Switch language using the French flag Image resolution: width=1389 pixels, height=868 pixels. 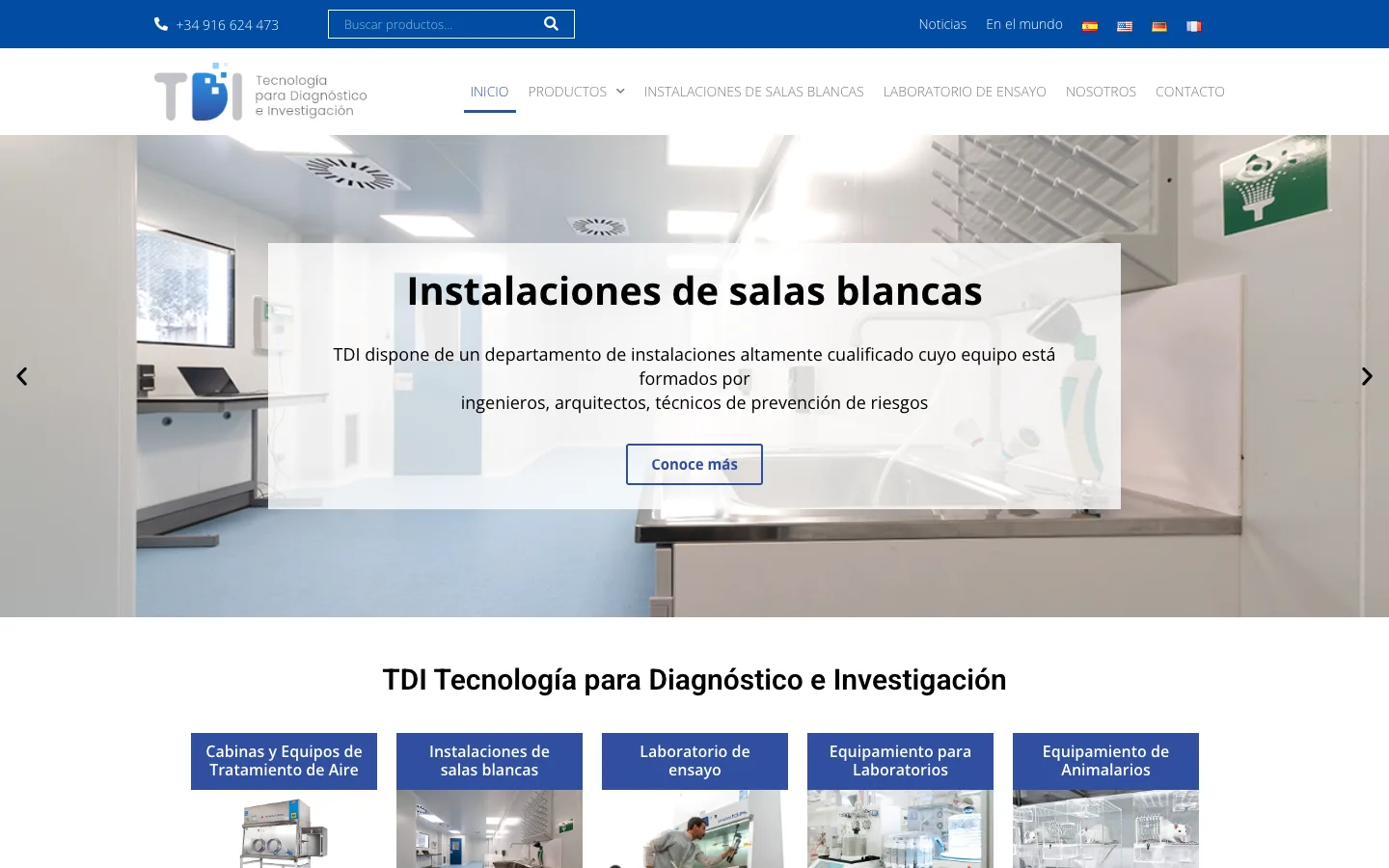(x=1194, y=26)
